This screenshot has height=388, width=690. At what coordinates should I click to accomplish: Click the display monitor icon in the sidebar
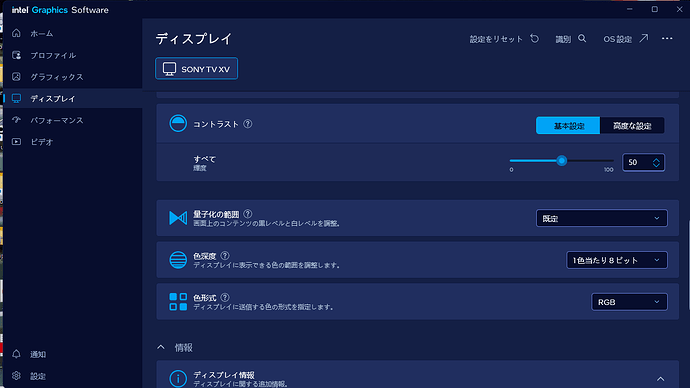tap(16, 98)
